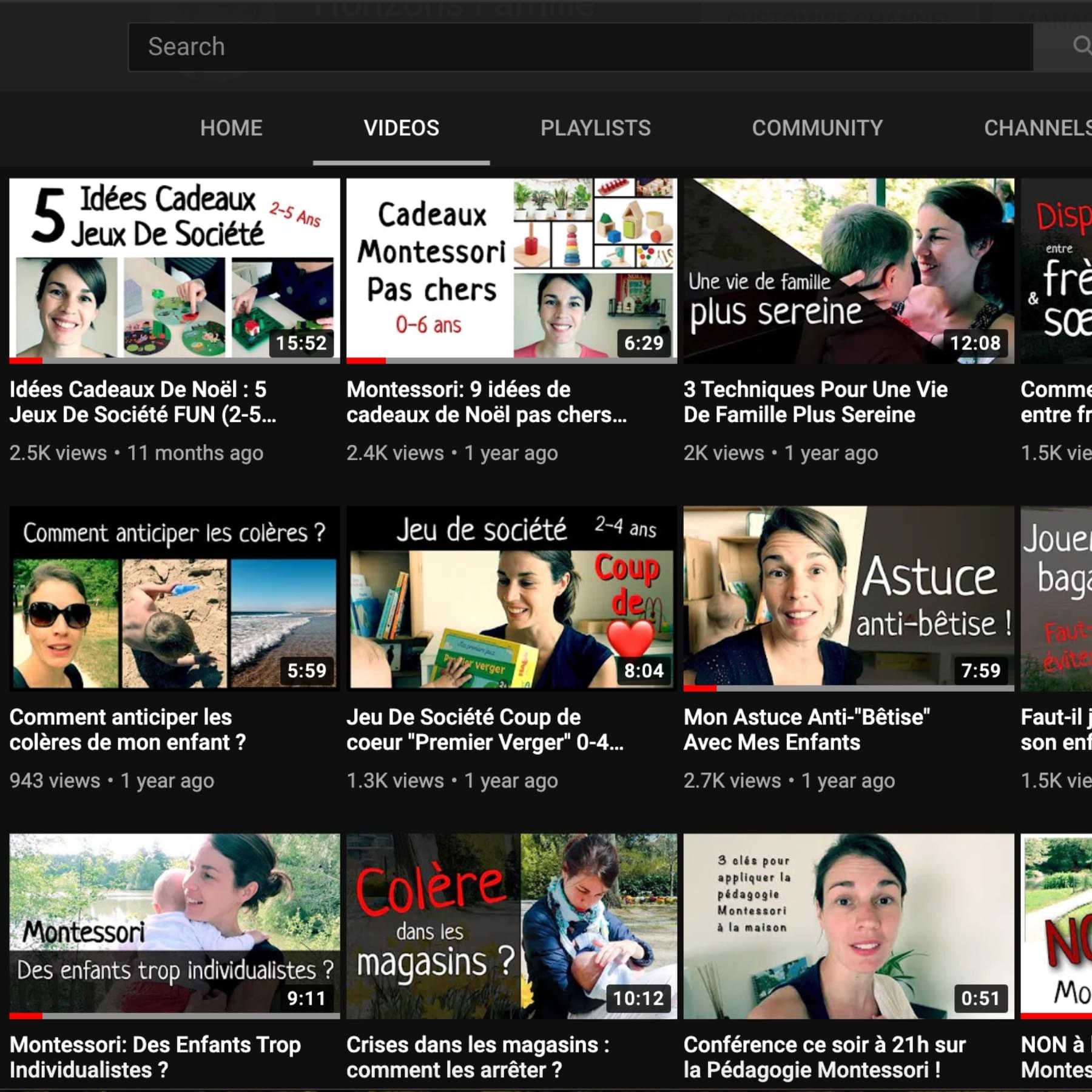Click the 8:04 duration badge
The width and height of the screenshot is (1092, 1092).
click(644, 670)
